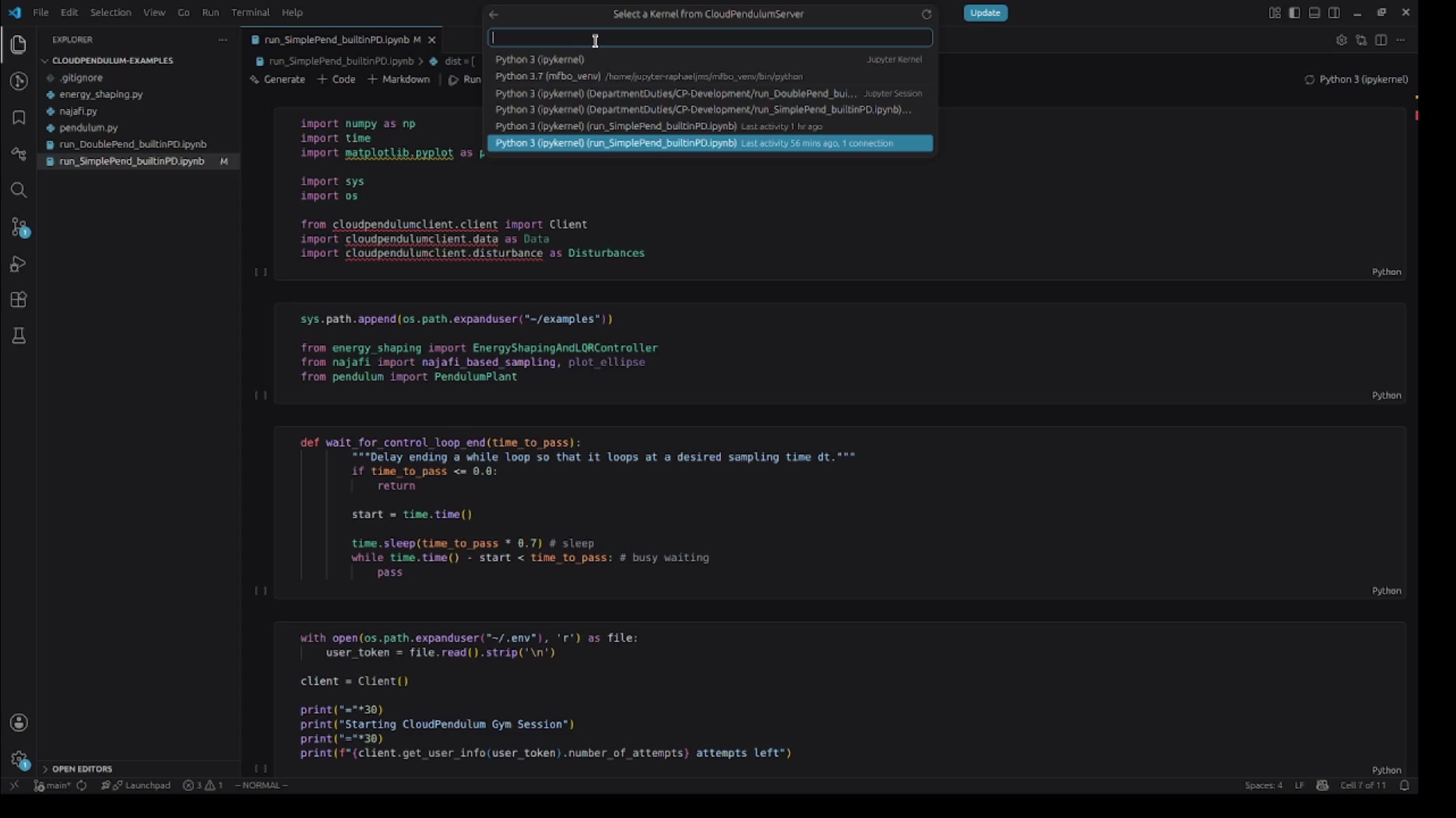The height and width of the screenshot is (818, 1456).
Task: Open the Selection menu
Action: (x=111, y=12)
